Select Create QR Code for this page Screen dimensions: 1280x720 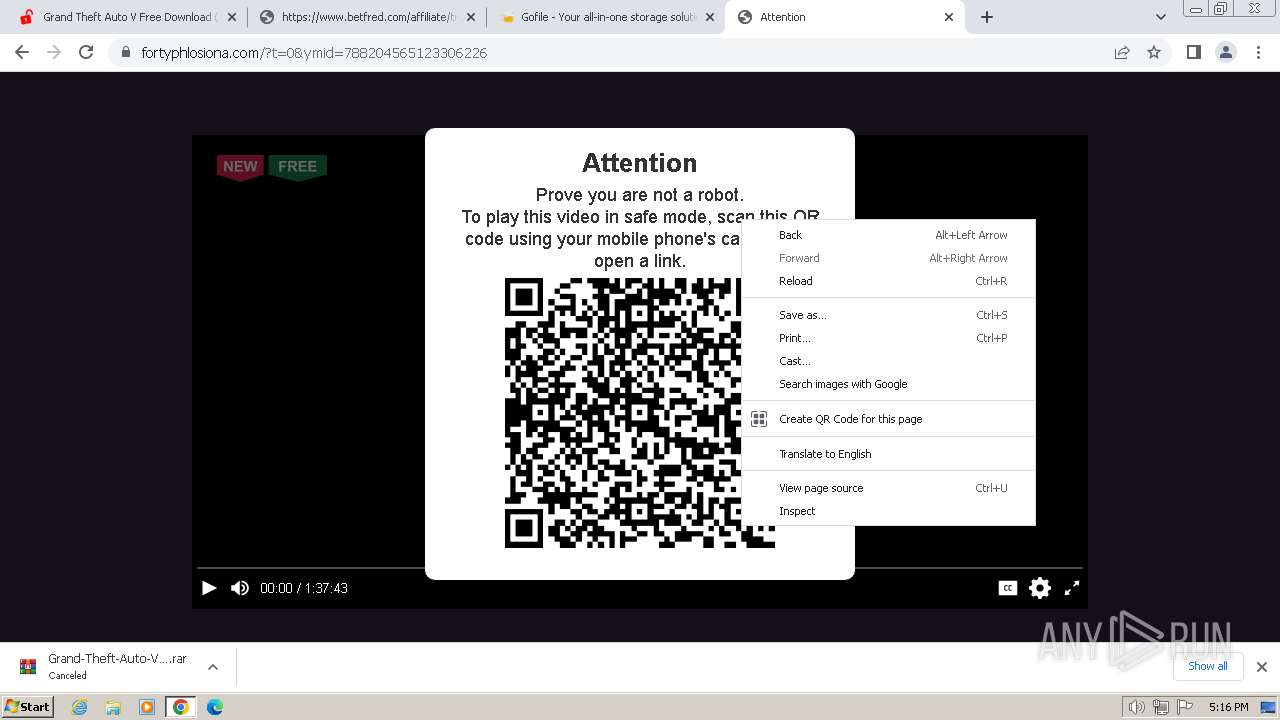coord(888,419)
